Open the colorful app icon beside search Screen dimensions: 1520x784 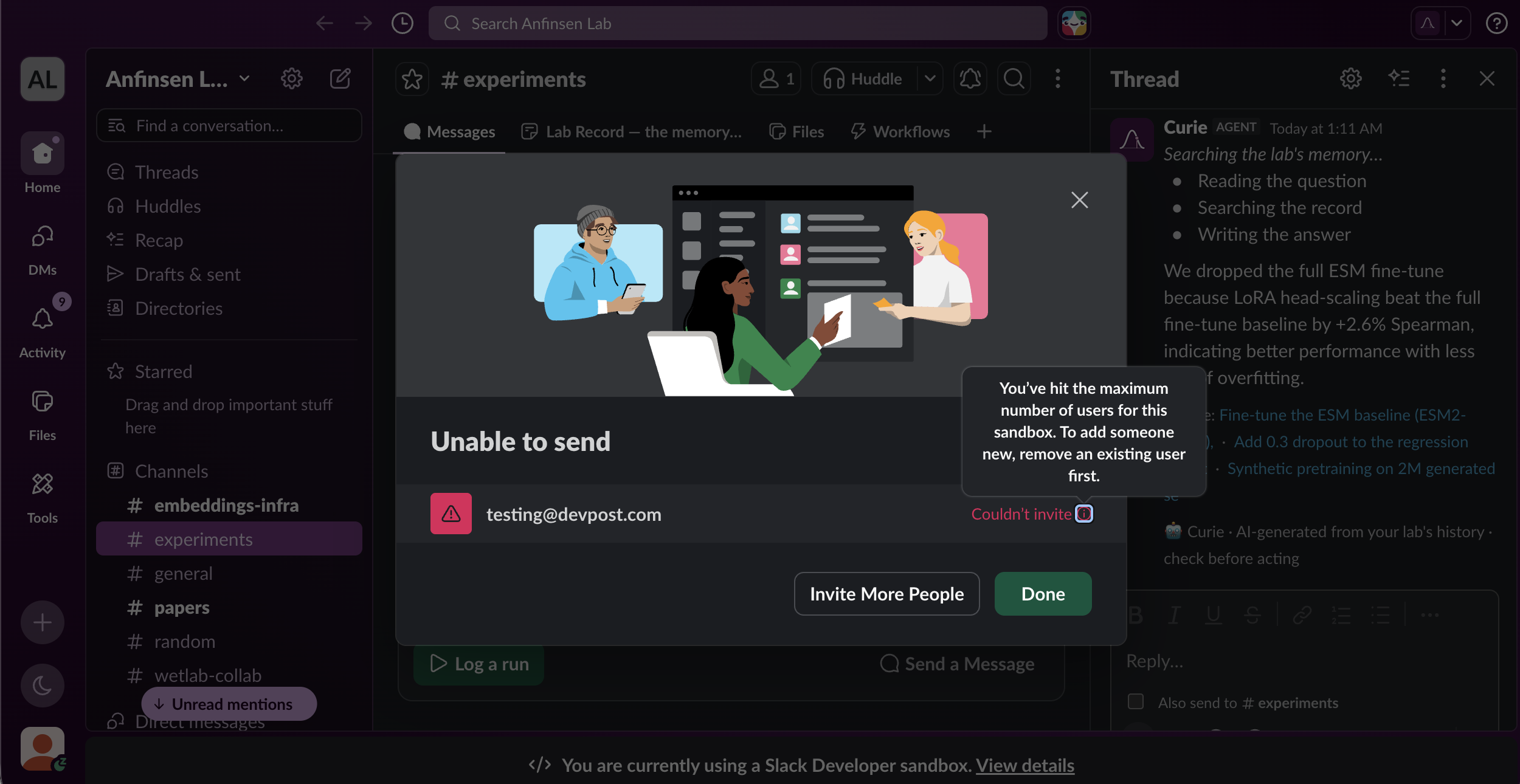tap(1074, 24)
